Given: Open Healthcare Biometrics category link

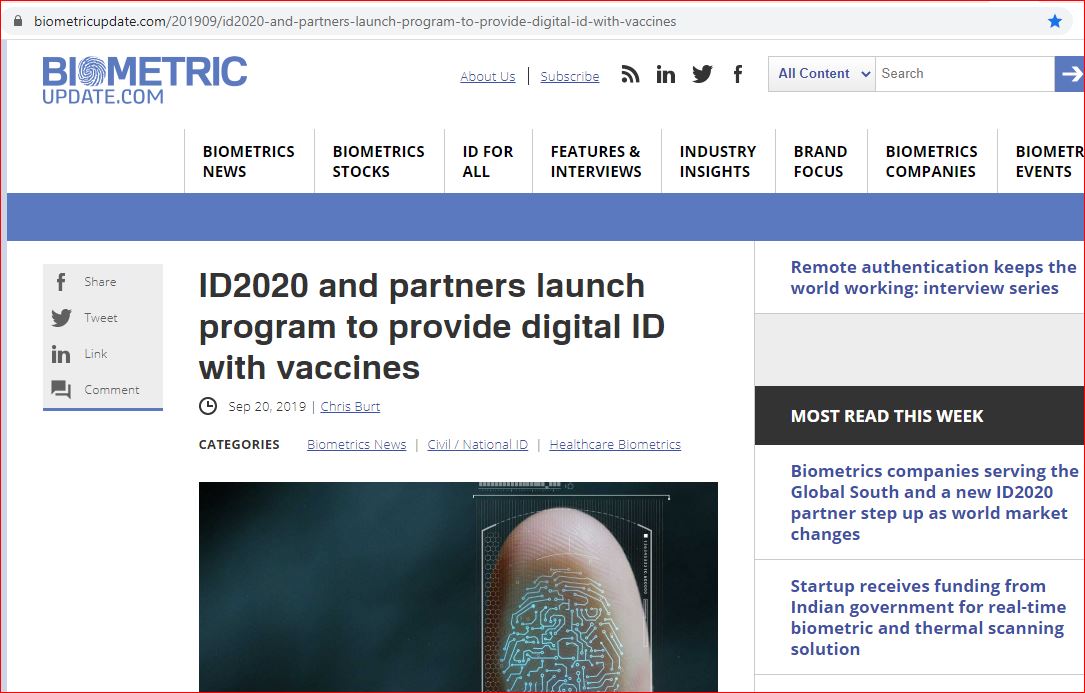Looking at the screenshot, I should coord(615,444).
